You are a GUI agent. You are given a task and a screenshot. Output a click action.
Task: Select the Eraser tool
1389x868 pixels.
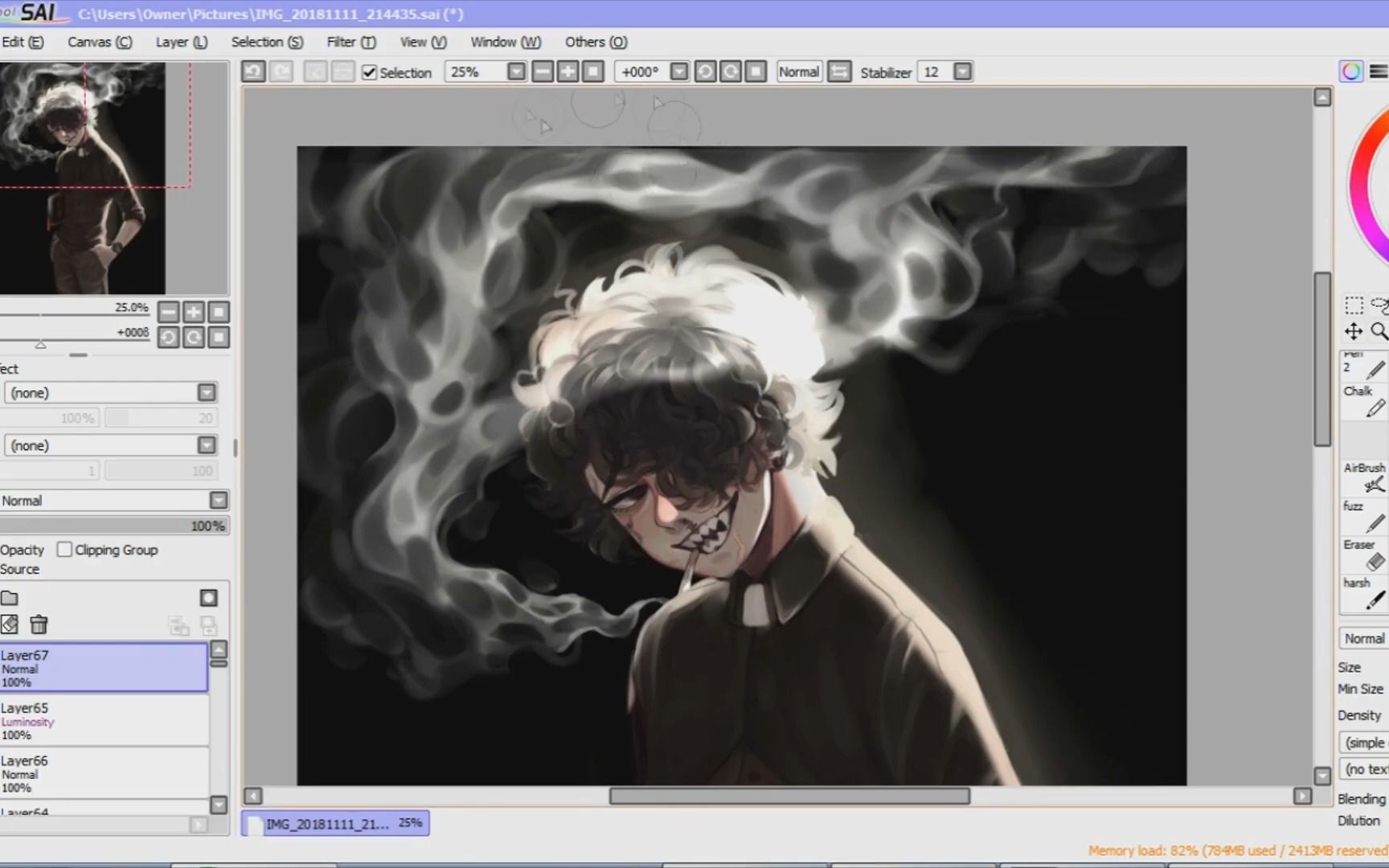1365,555
